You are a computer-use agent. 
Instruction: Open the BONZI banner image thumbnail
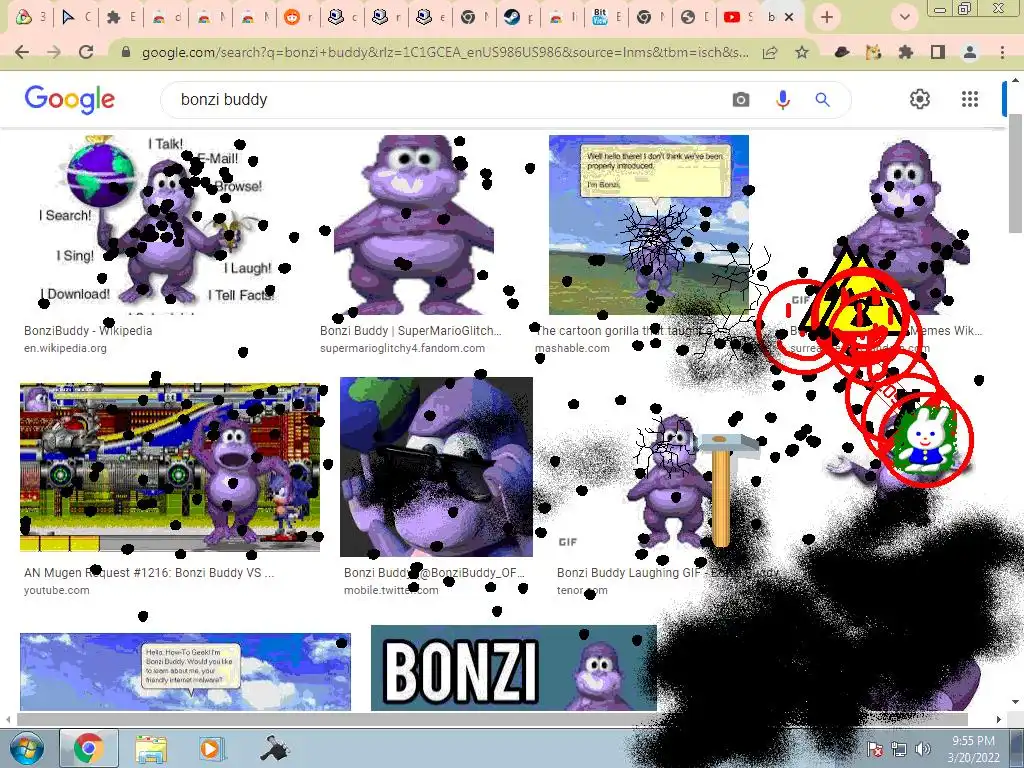coord(513,667)
